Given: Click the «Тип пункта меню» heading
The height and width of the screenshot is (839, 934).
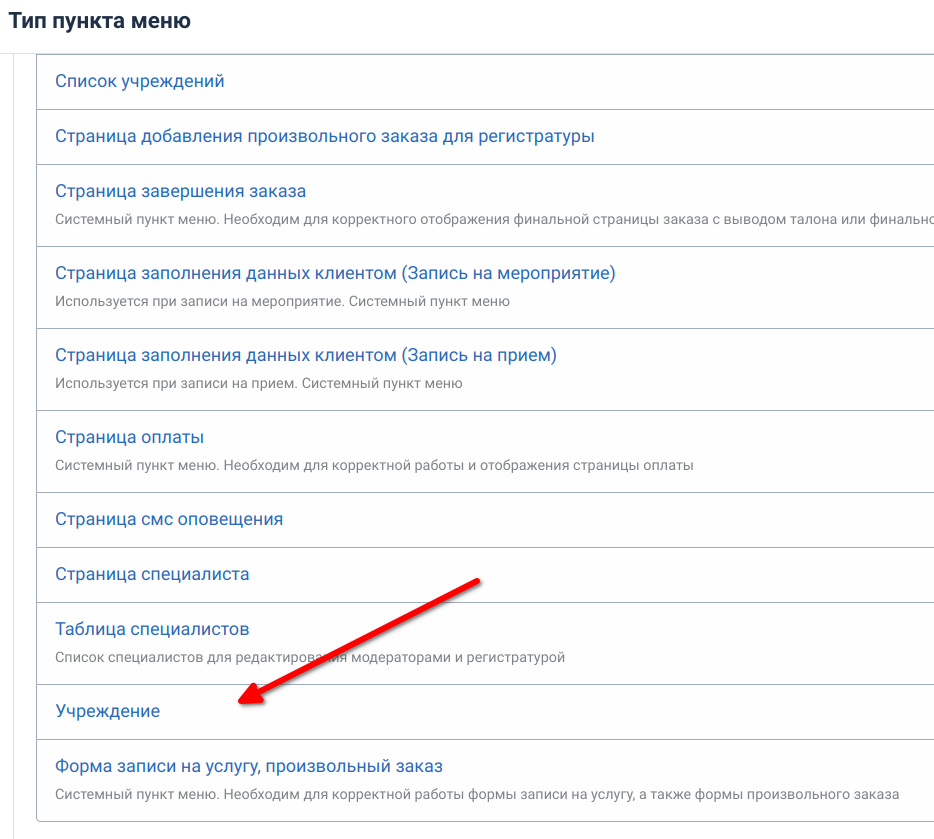Looking at the screenshot, I should [100, 20].
